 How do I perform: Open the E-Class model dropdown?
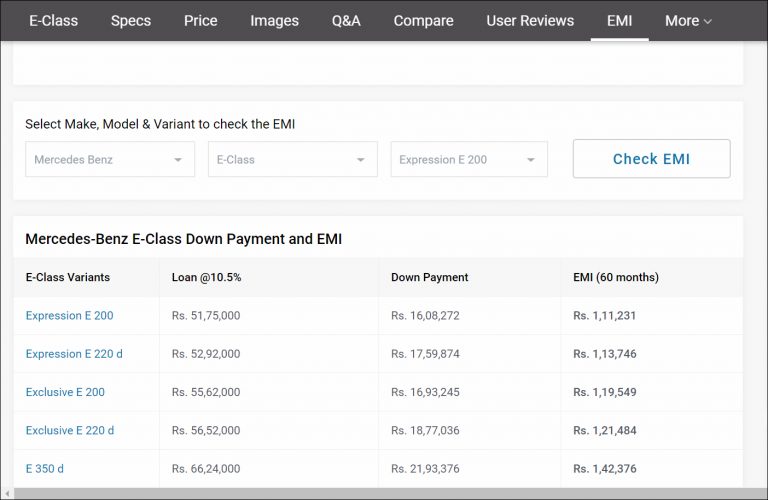tap(292, 160)
